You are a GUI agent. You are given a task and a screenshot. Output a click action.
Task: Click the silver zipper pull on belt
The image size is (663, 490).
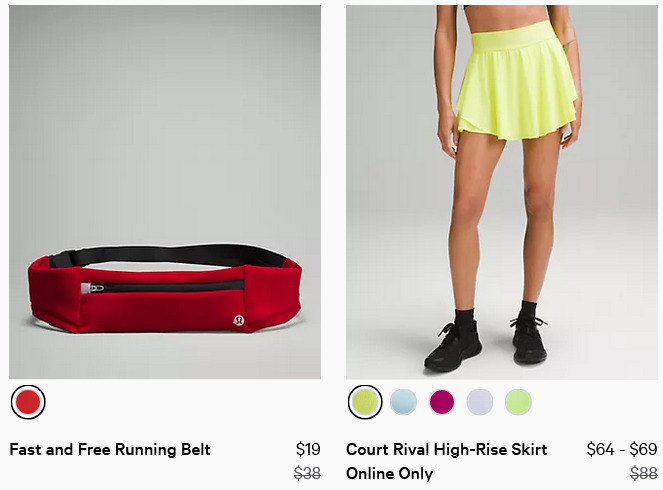(92, 288)
